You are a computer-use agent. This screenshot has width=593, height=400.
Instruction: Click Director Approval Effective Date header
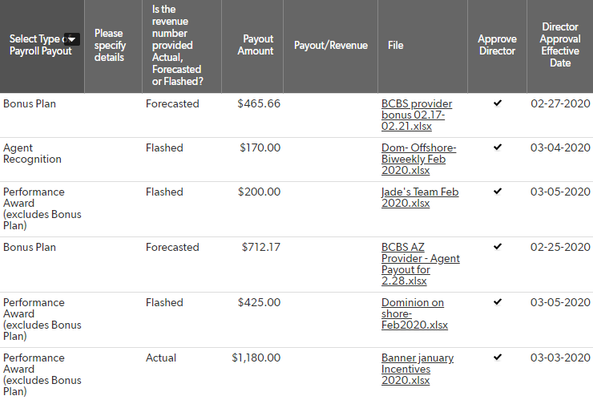[x=560, y=45]
